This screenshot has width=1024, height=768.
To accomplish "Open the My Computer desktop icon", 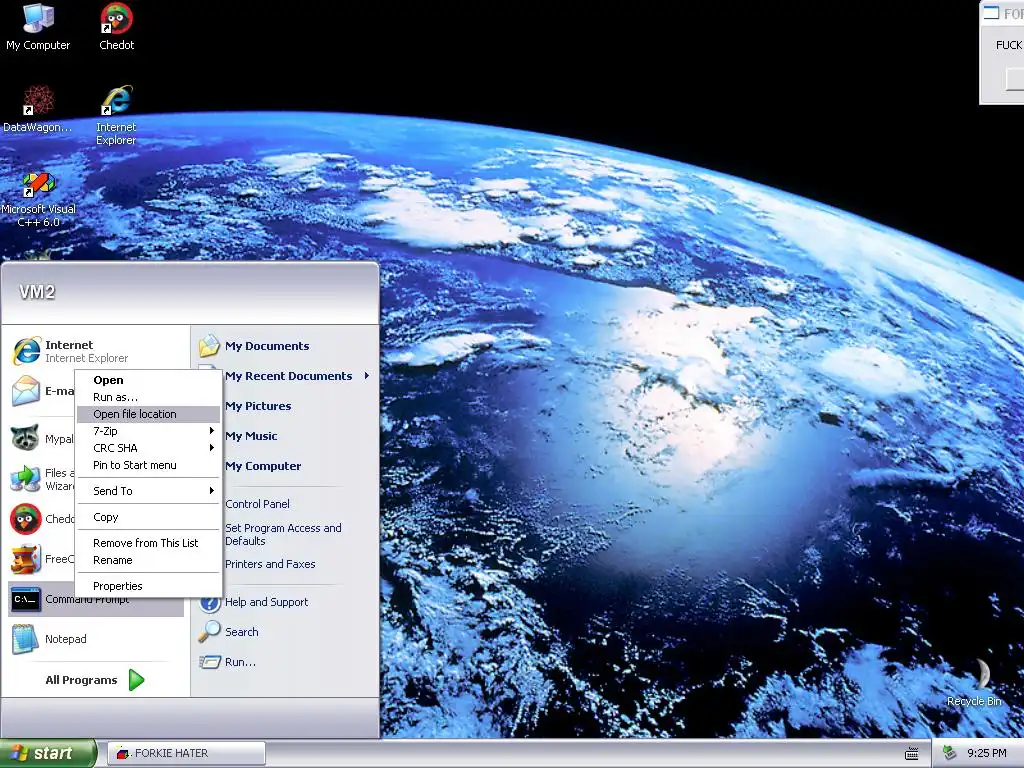I will click(x=38, y=27).
